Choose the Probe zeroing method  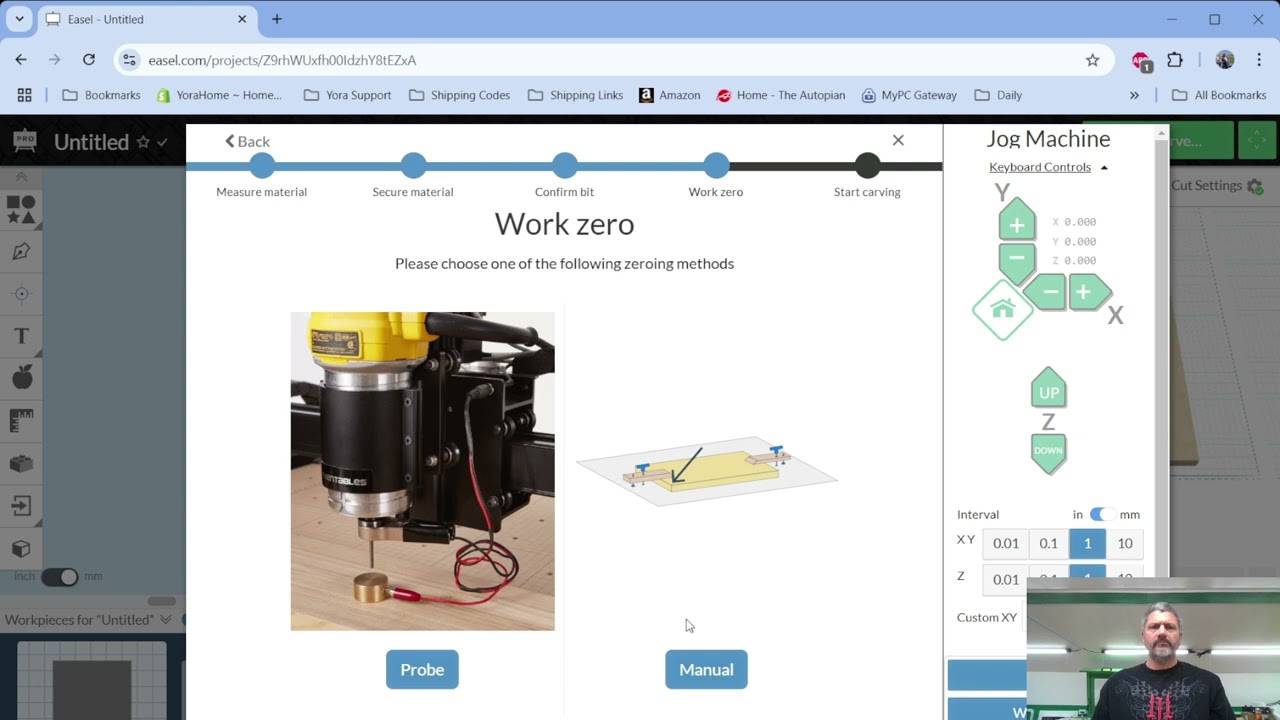point(422,669)
